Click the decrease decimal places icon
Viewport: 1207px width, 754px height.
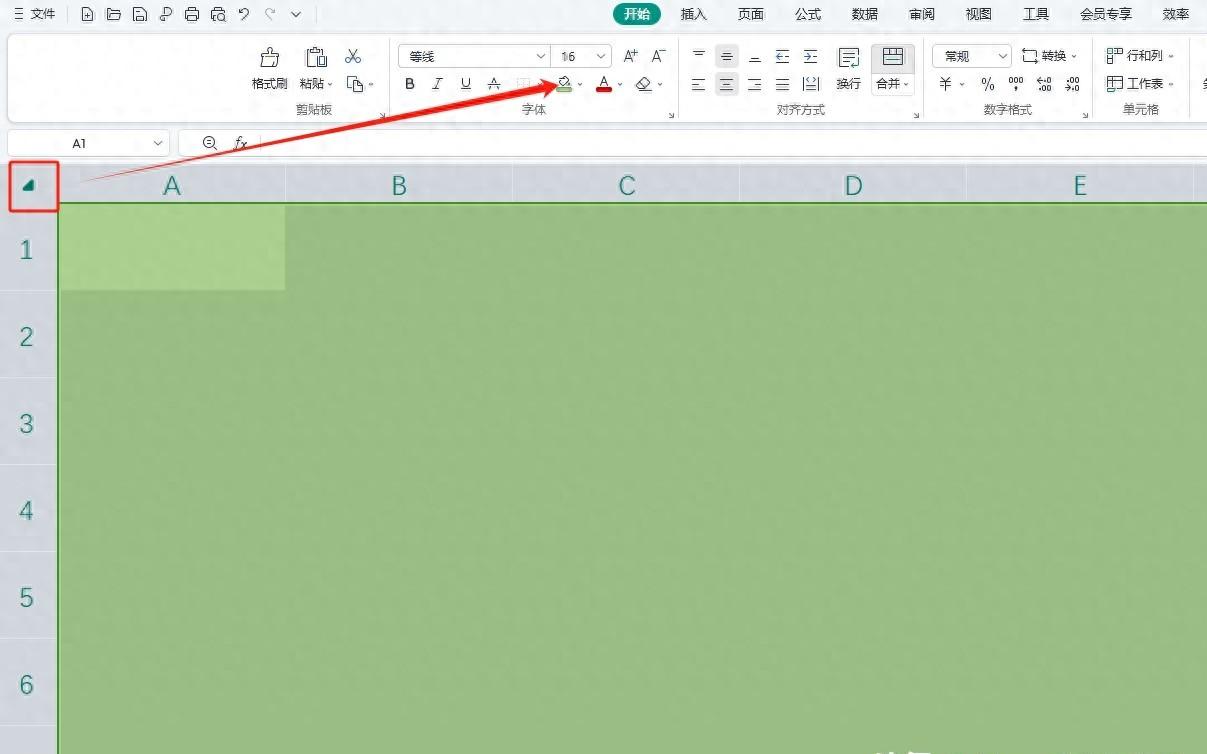pos(1072,84)
